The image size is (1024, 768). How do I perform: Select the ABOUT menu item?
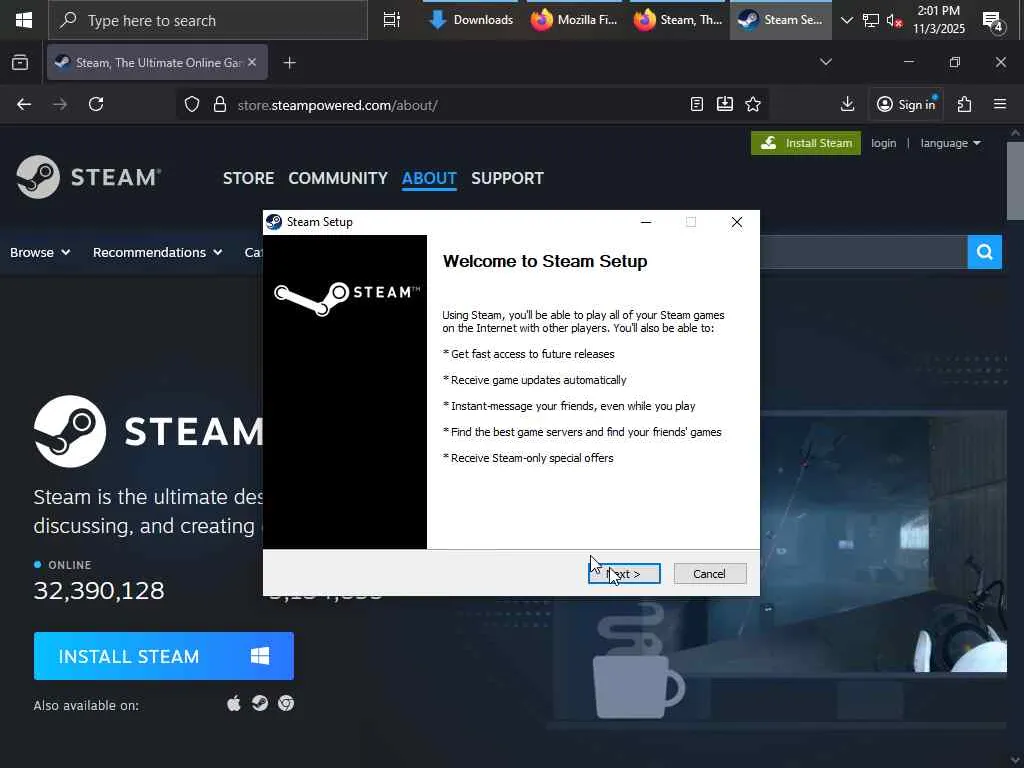pyautogui.click(x=429, y=178)
